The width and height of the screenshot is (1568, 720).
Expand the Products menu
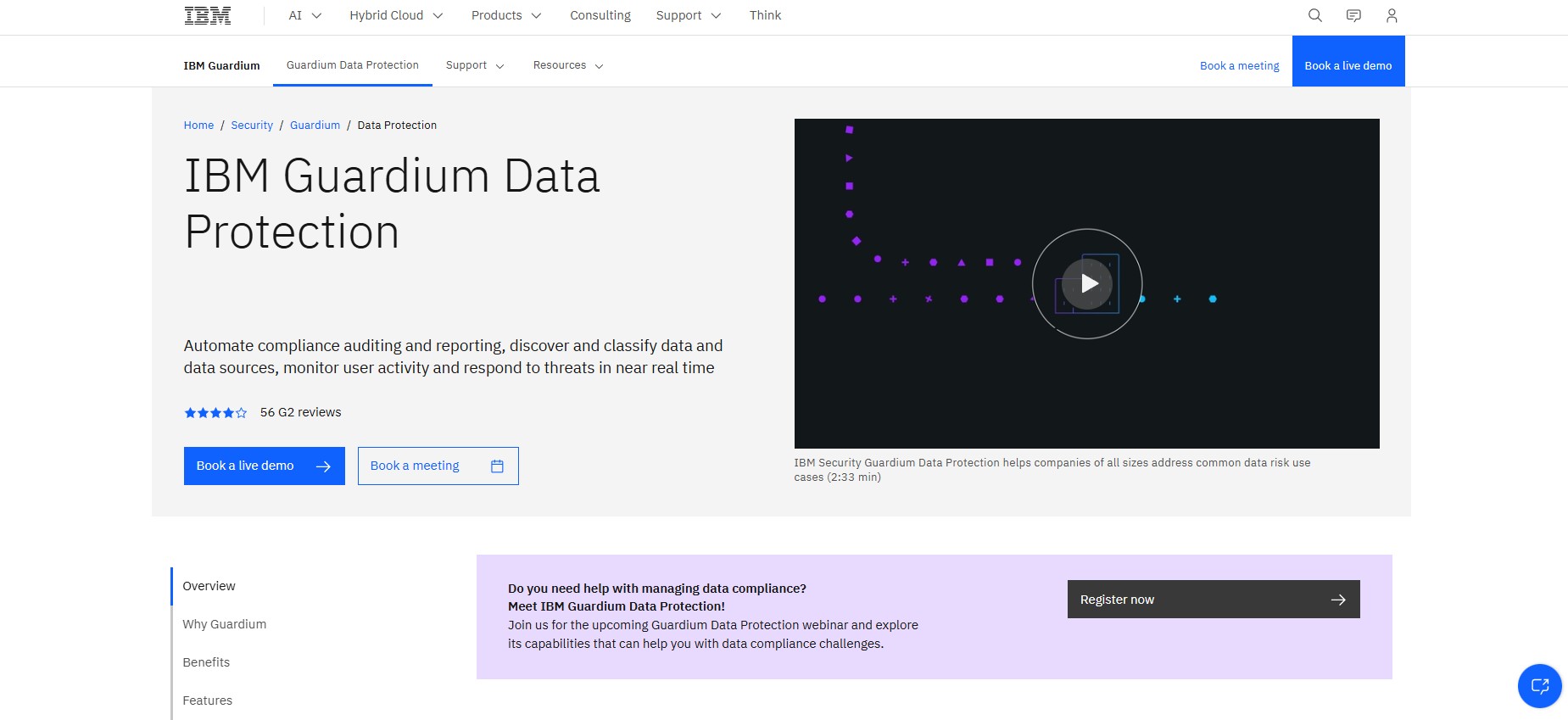tap(506, 15)
